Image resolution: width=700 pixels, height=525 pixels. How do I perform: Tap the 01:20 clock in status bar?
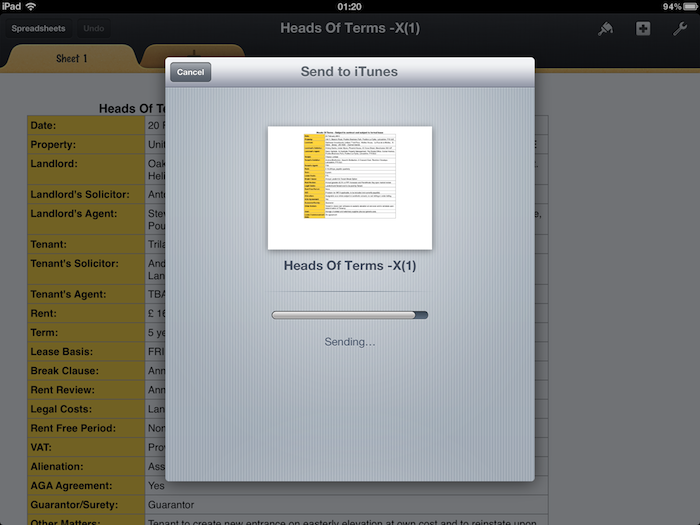[350, 6]
